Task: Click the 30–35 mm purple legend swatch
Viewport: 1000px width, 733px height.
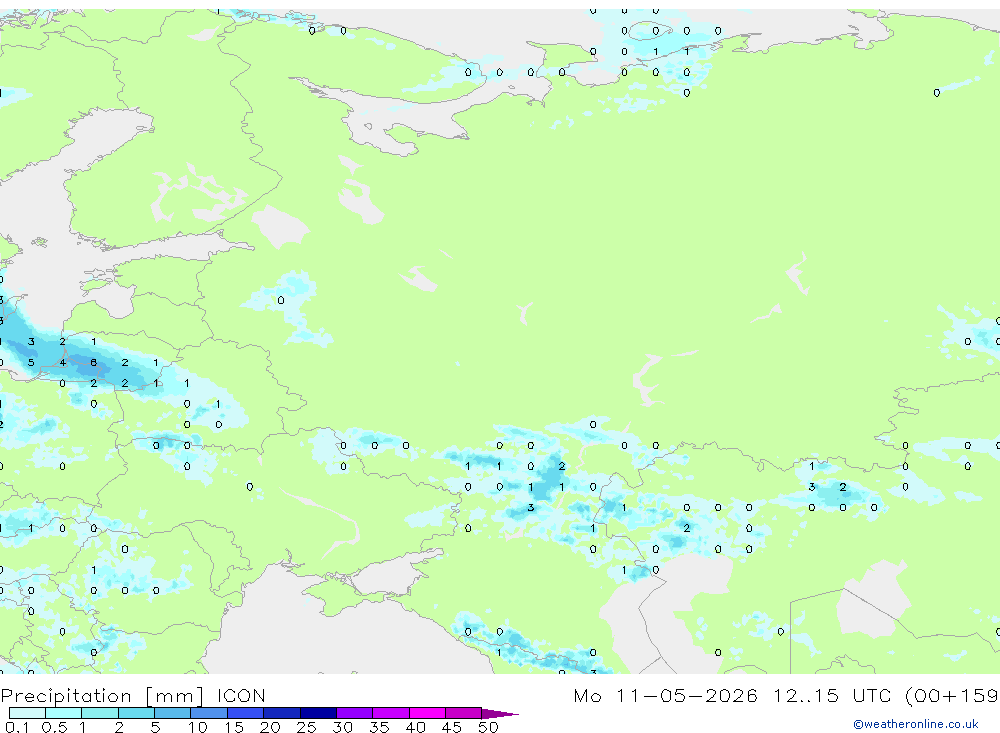Action: (x=355, y=713)
